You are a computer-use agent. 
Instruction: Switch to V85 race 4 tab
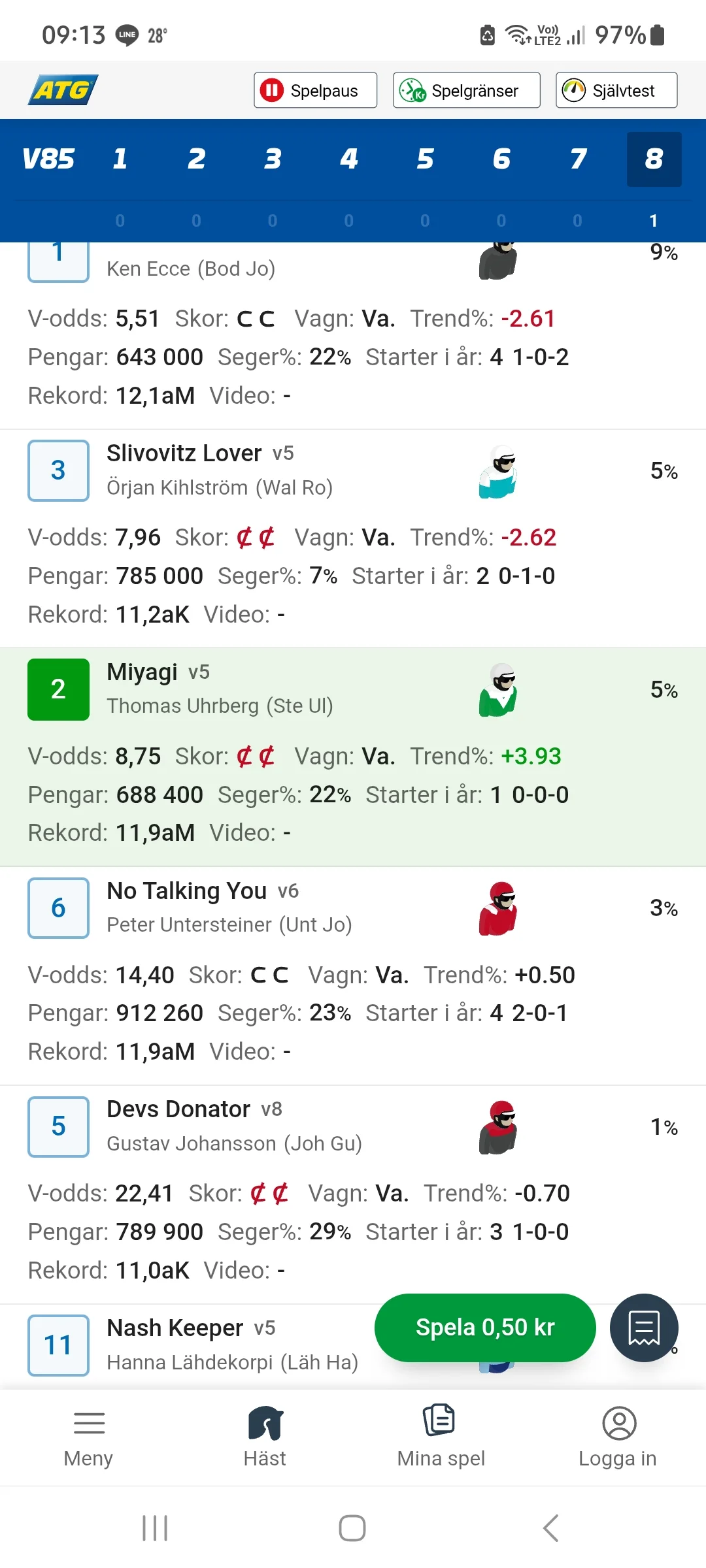(x=349, y=159)
